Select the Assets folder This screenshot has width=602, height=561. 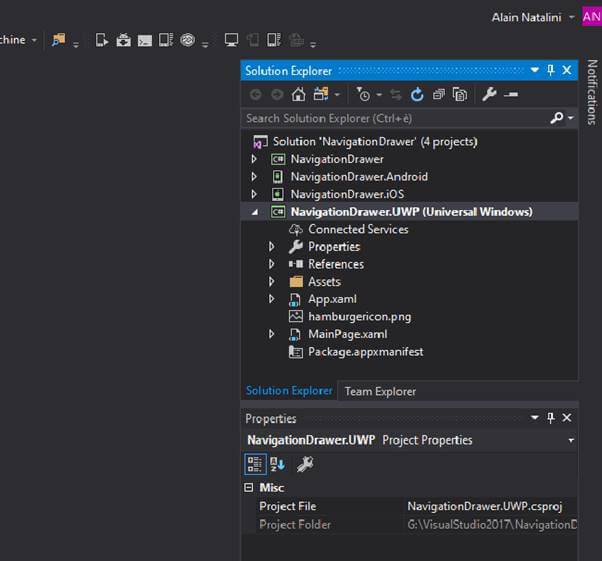point(324,281)
